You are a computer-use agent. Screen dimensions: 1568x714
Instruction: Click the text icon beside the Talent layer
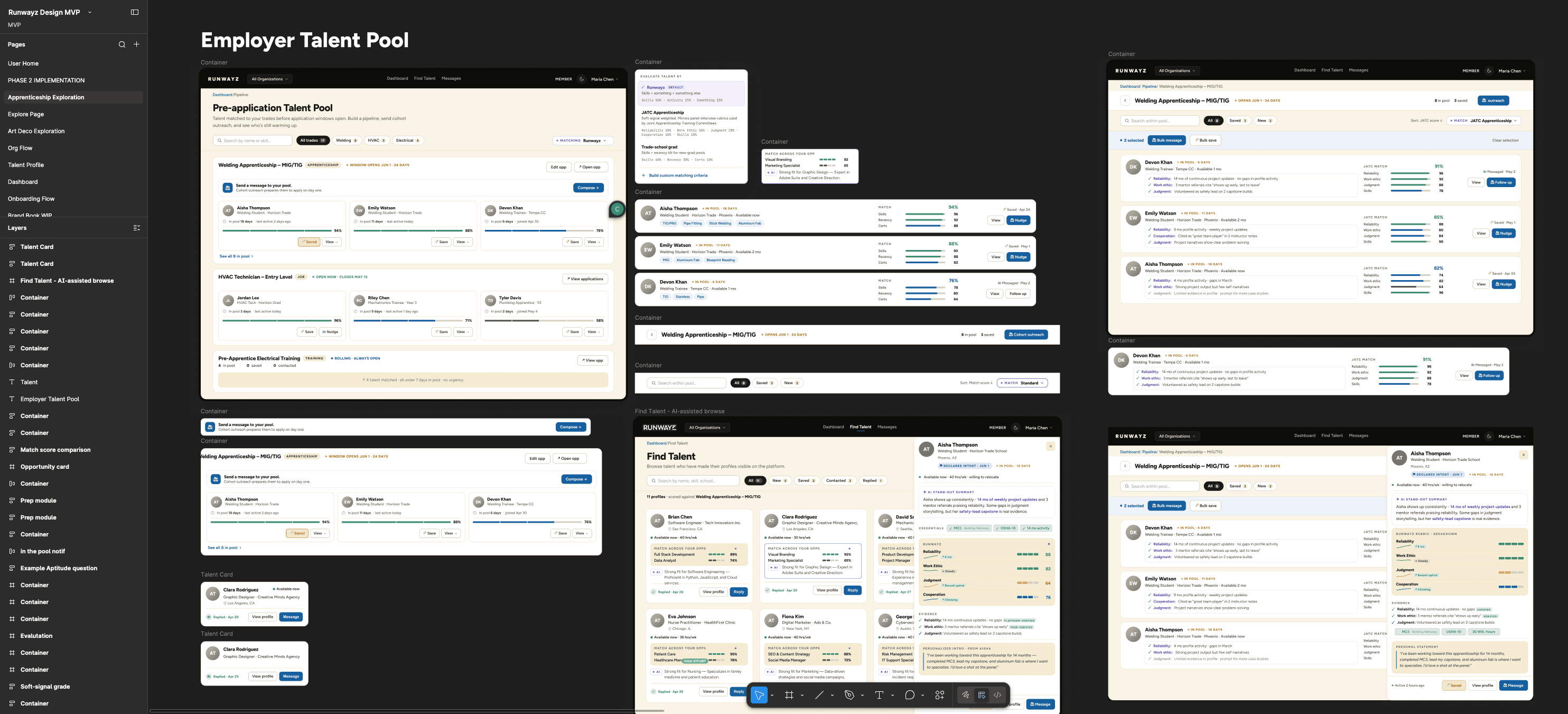(12, 382)
